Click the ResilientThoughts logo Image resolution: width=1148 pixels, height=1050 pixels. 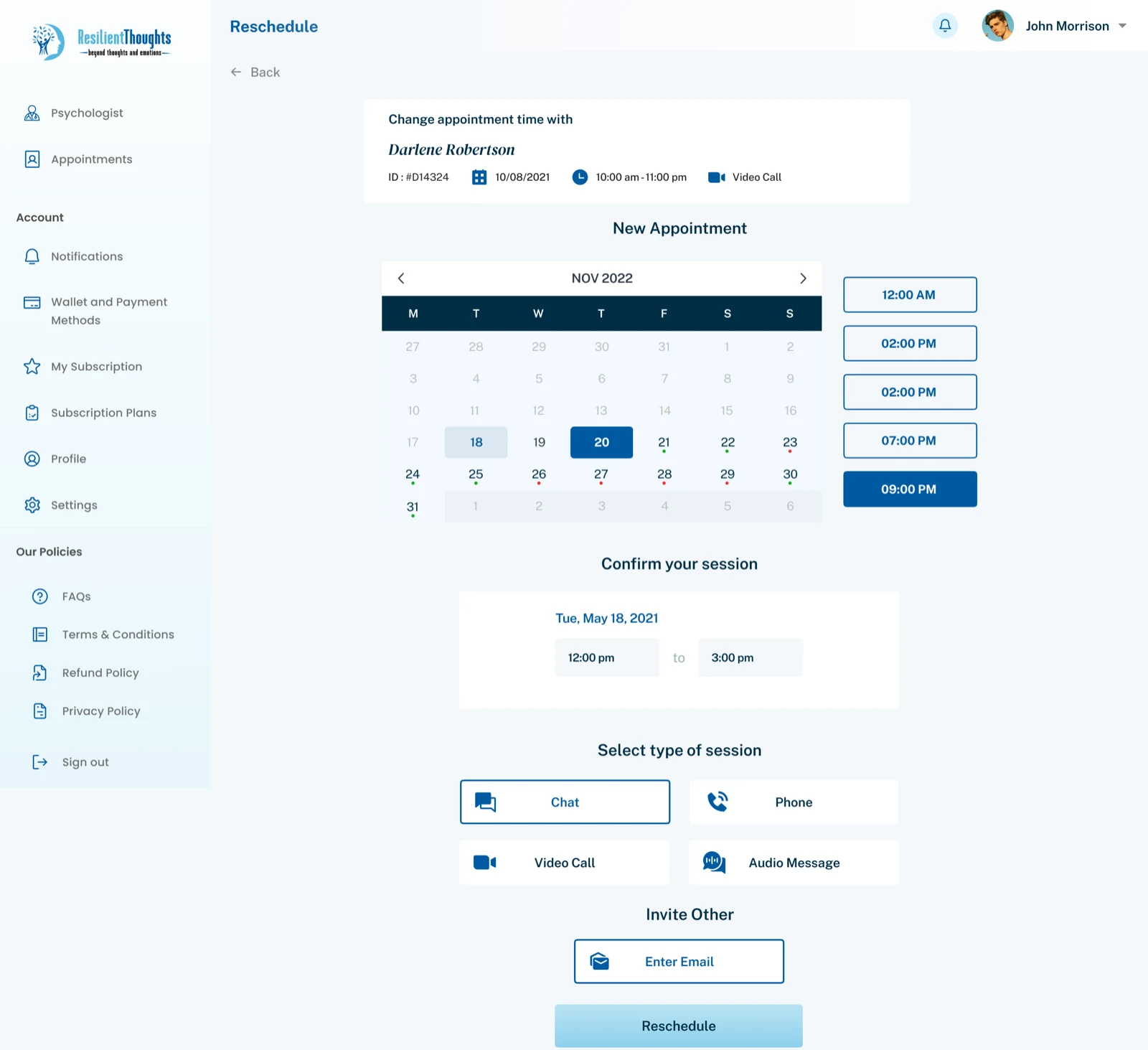point(102,42)
